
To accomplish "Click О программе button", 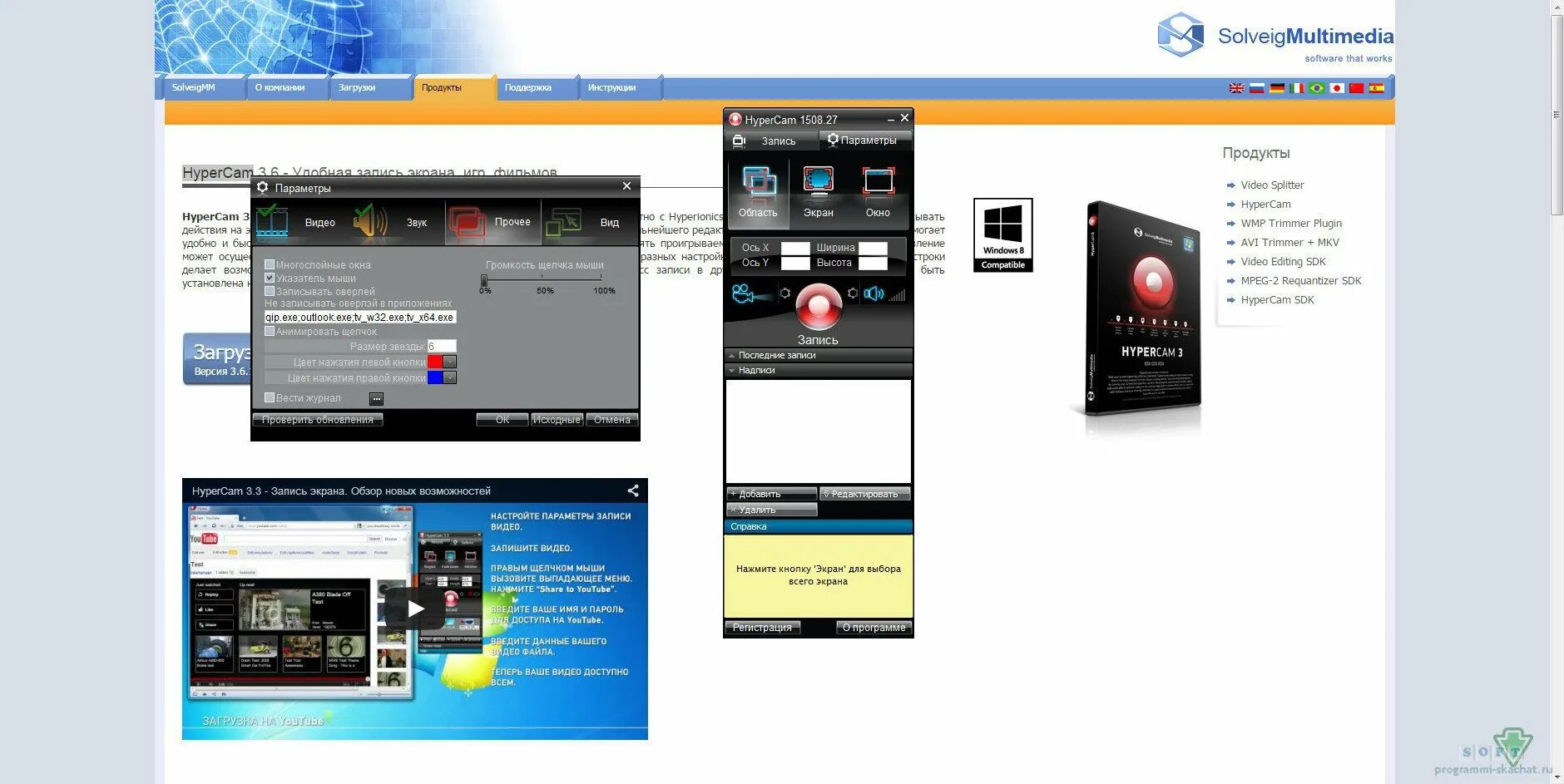I will (874, 628).
